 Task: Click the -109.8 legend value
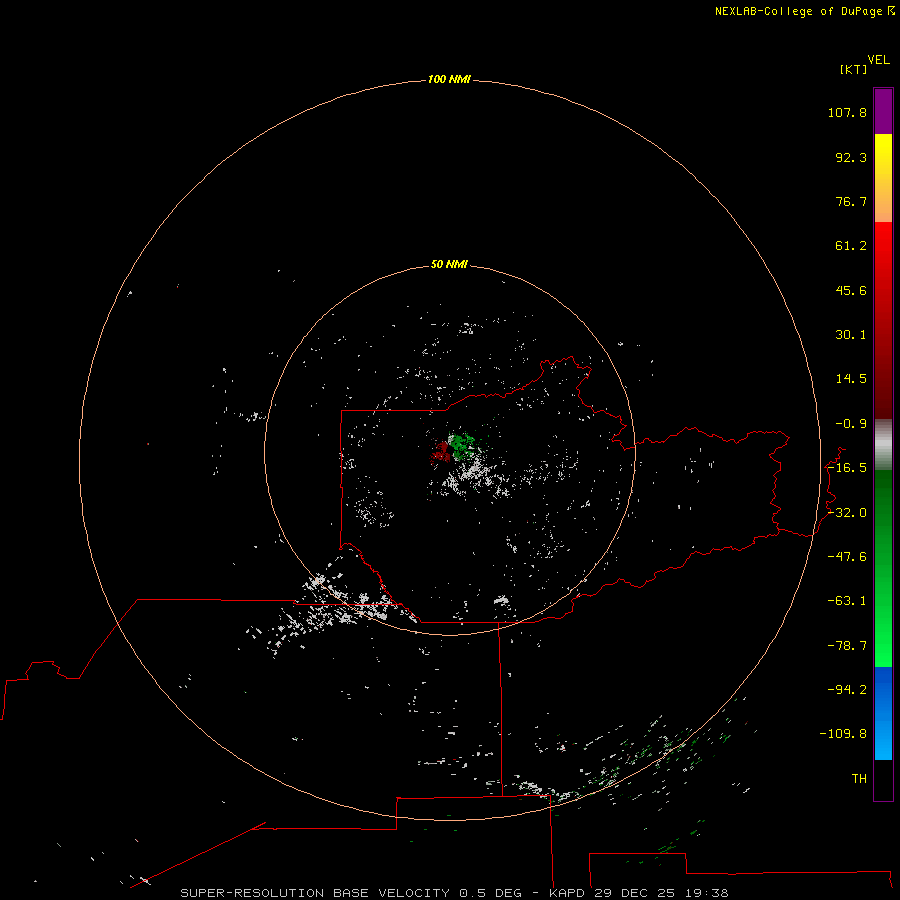(843, 734)
